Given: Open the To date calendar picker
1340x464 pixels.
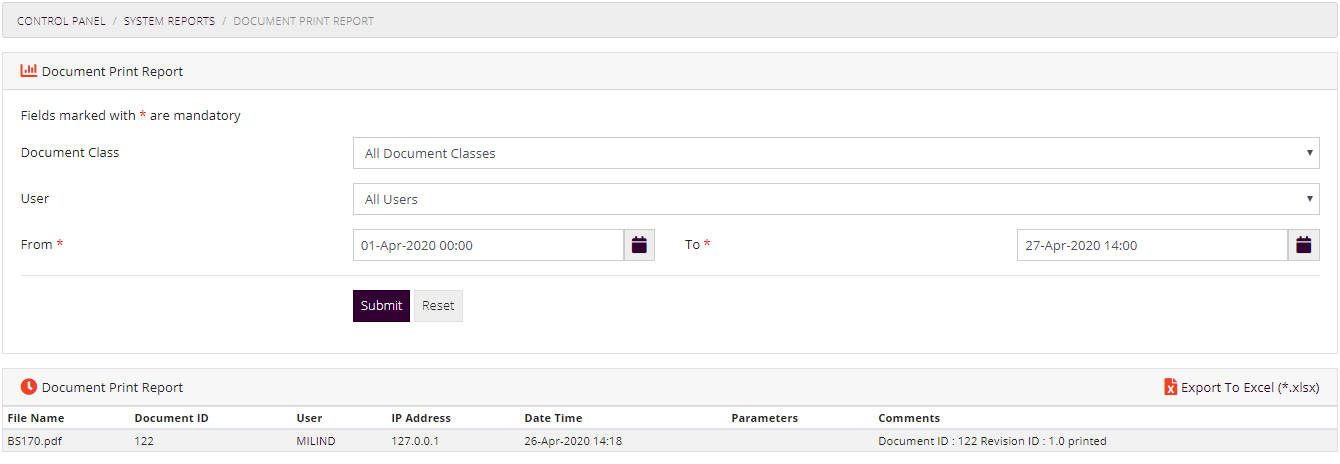Looking at the screenshot, I should pos(1303,245).
